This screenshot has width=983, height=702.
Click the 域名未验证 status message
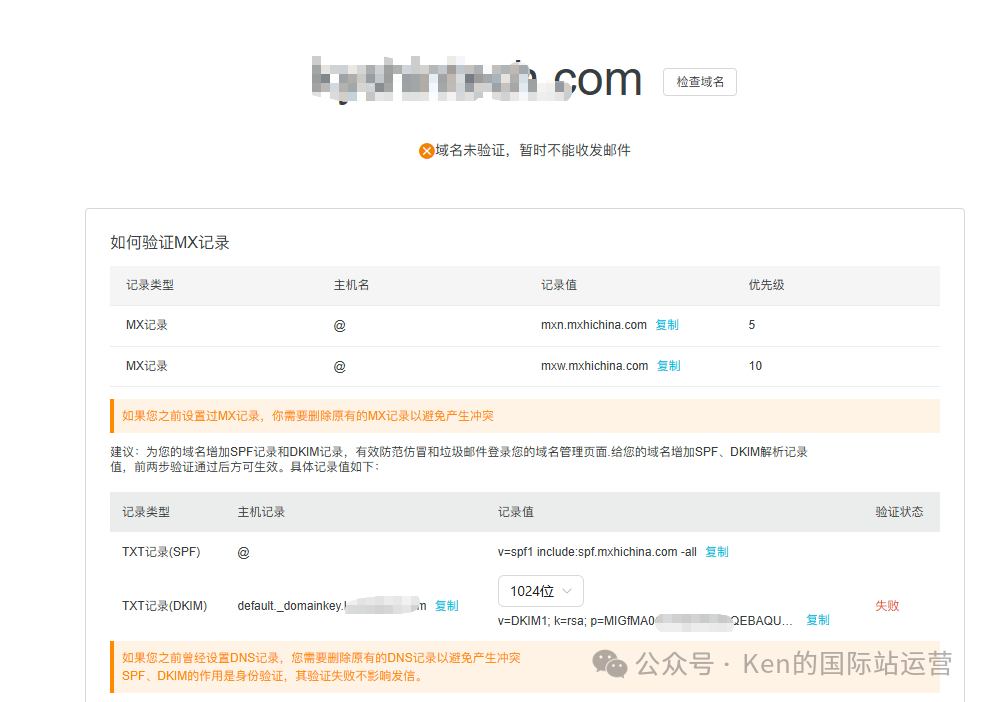[x=533, y=150]
